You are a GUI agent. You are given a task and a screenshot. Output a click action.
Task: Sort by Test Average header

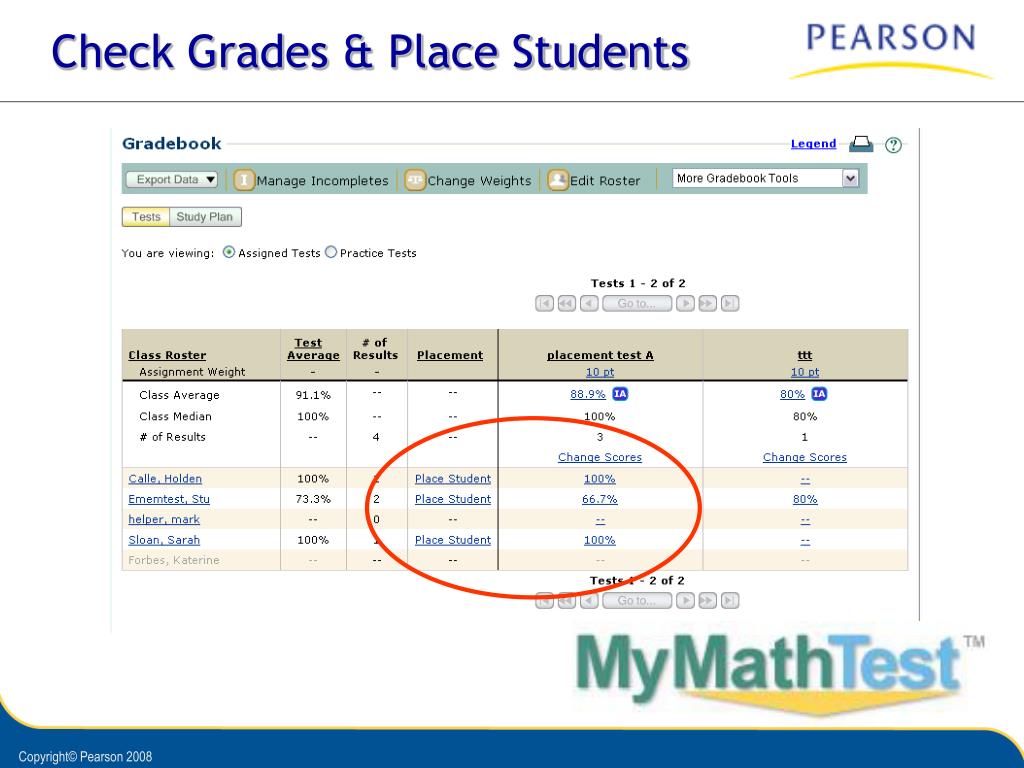313,349
